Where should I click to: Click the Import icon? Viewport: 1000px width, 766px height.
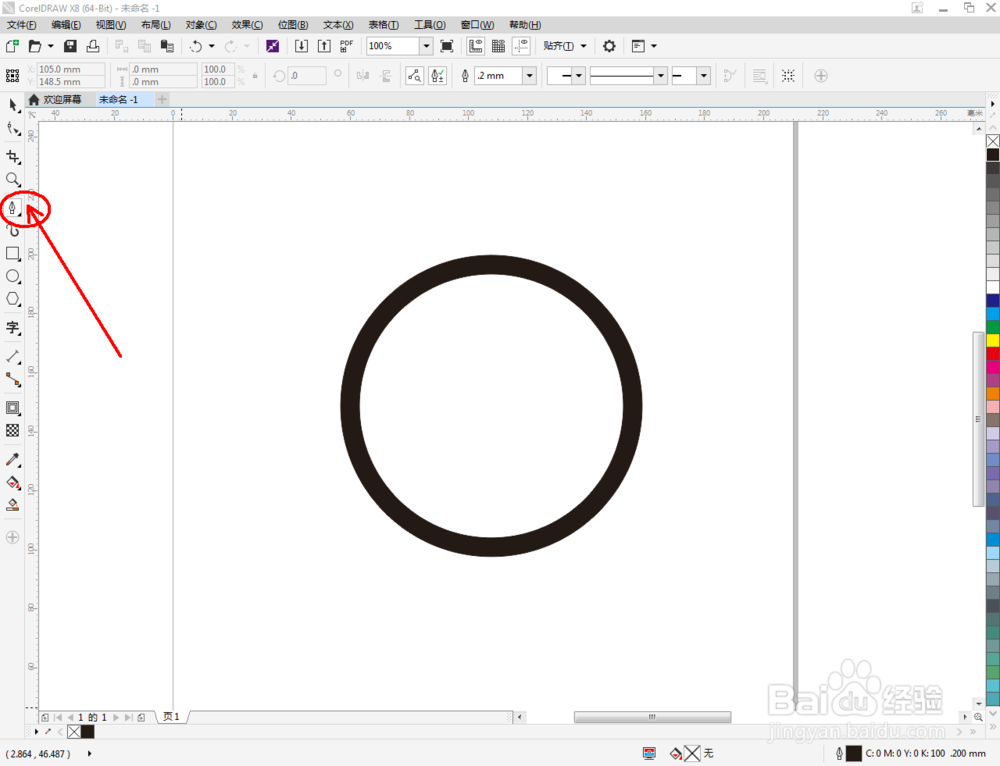pyautogui.click(x=301, y=46)
